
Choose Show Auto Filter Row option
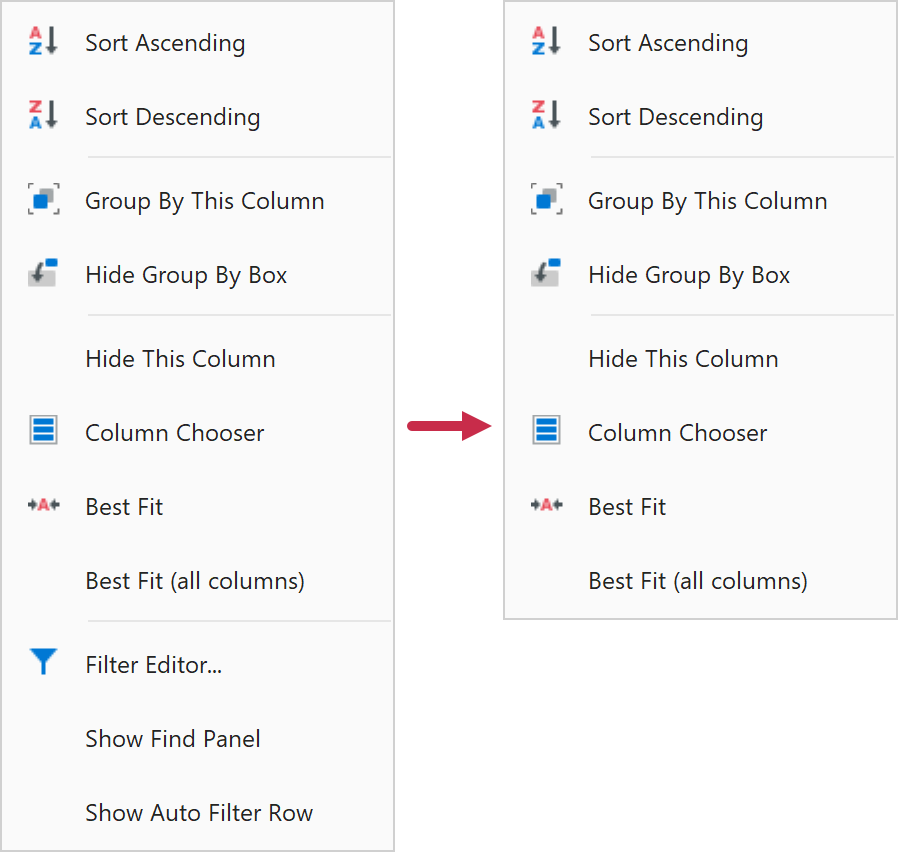click(199, 813)
